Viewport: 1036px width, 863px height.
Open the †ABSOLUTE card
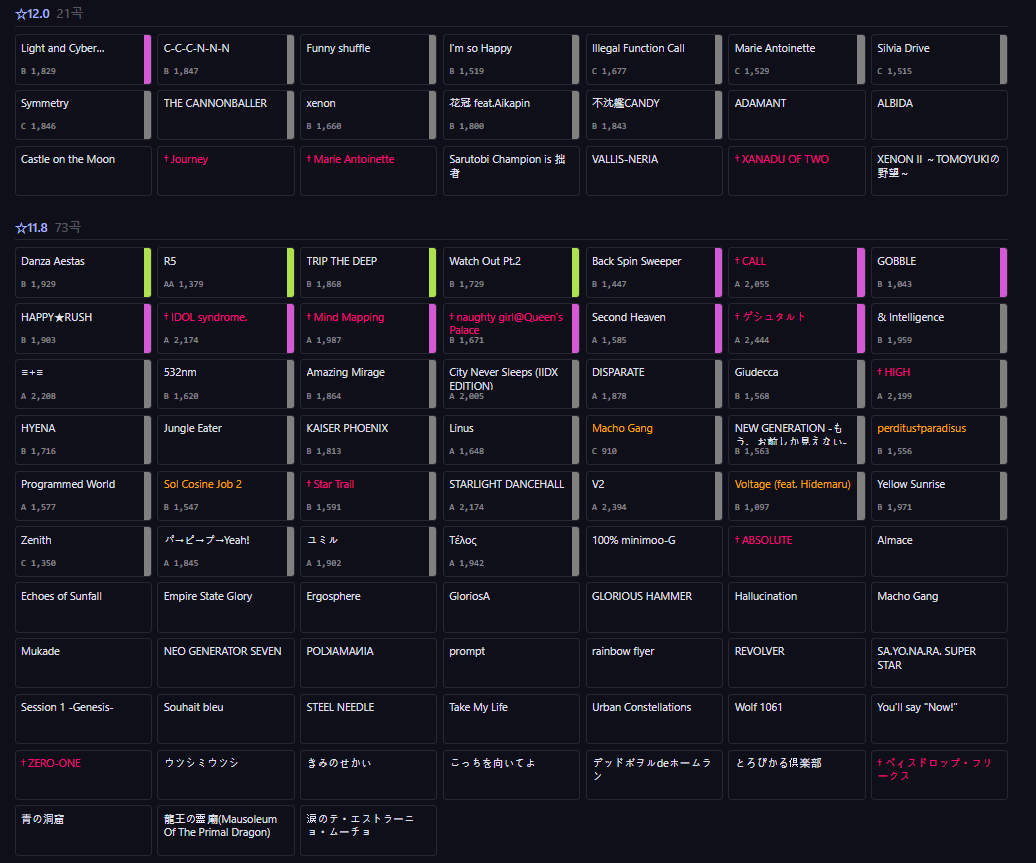click(797, 552)
